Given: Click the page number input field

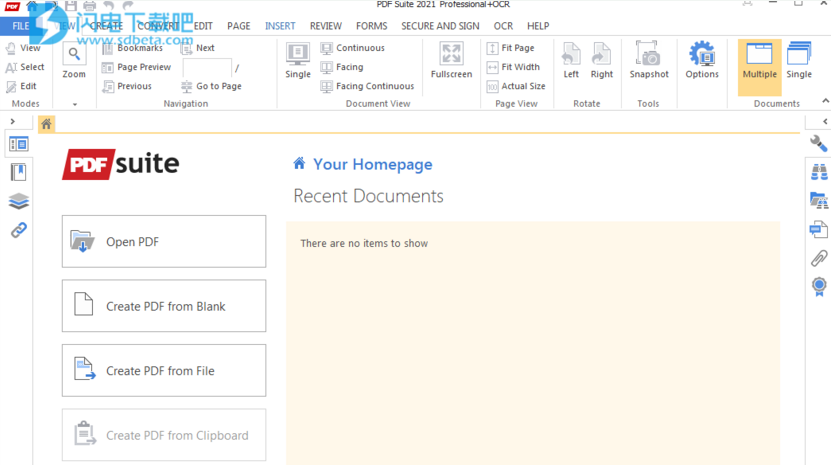Looking at the screenshot, I should click(207, 67).
